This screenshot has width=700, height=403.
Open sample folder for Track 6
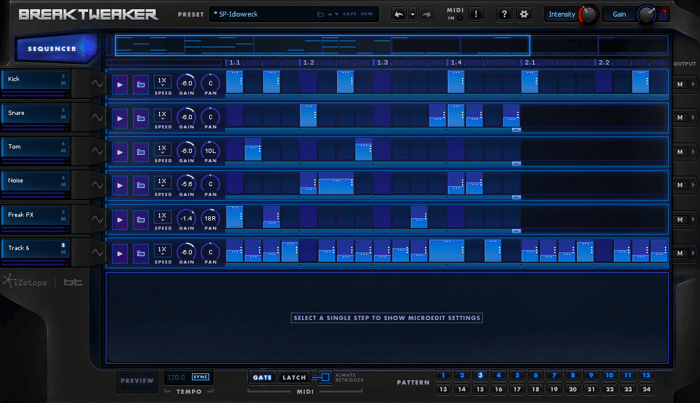(141, 253)
